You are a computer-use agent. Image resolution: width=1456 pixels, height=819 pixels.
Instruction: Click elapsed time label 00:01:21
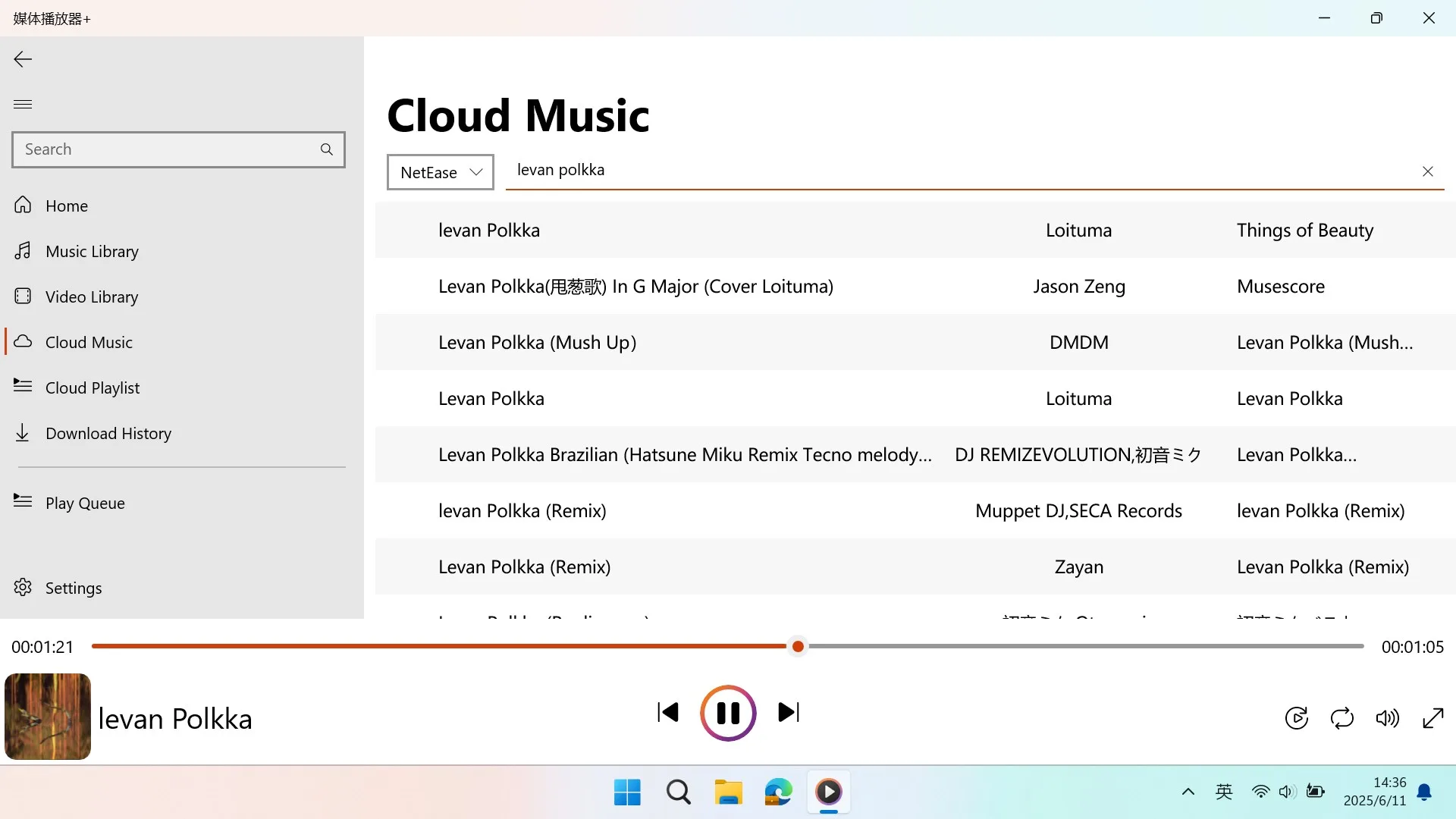click(x=42, y=647)
